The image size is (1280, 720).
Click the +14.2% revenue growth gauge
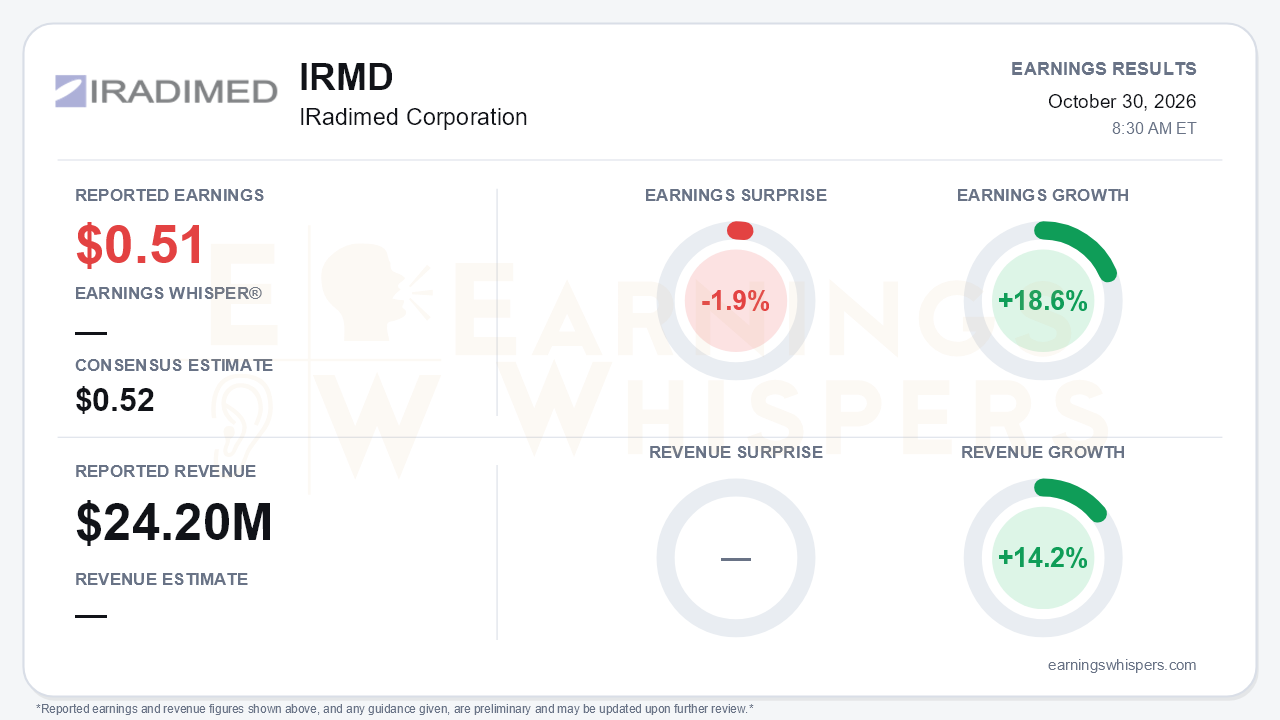click(x=1043, y=558)
